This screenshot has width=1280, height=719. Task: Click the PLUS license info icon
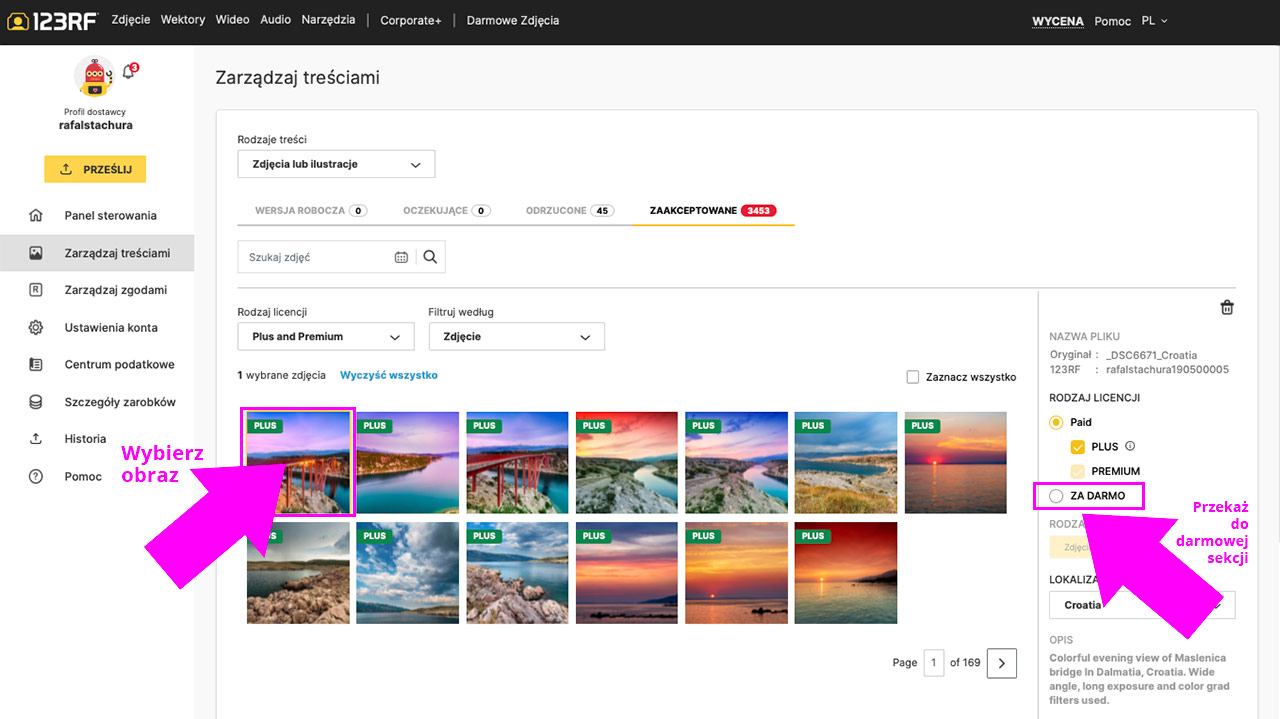click(x=1130, y=447)
